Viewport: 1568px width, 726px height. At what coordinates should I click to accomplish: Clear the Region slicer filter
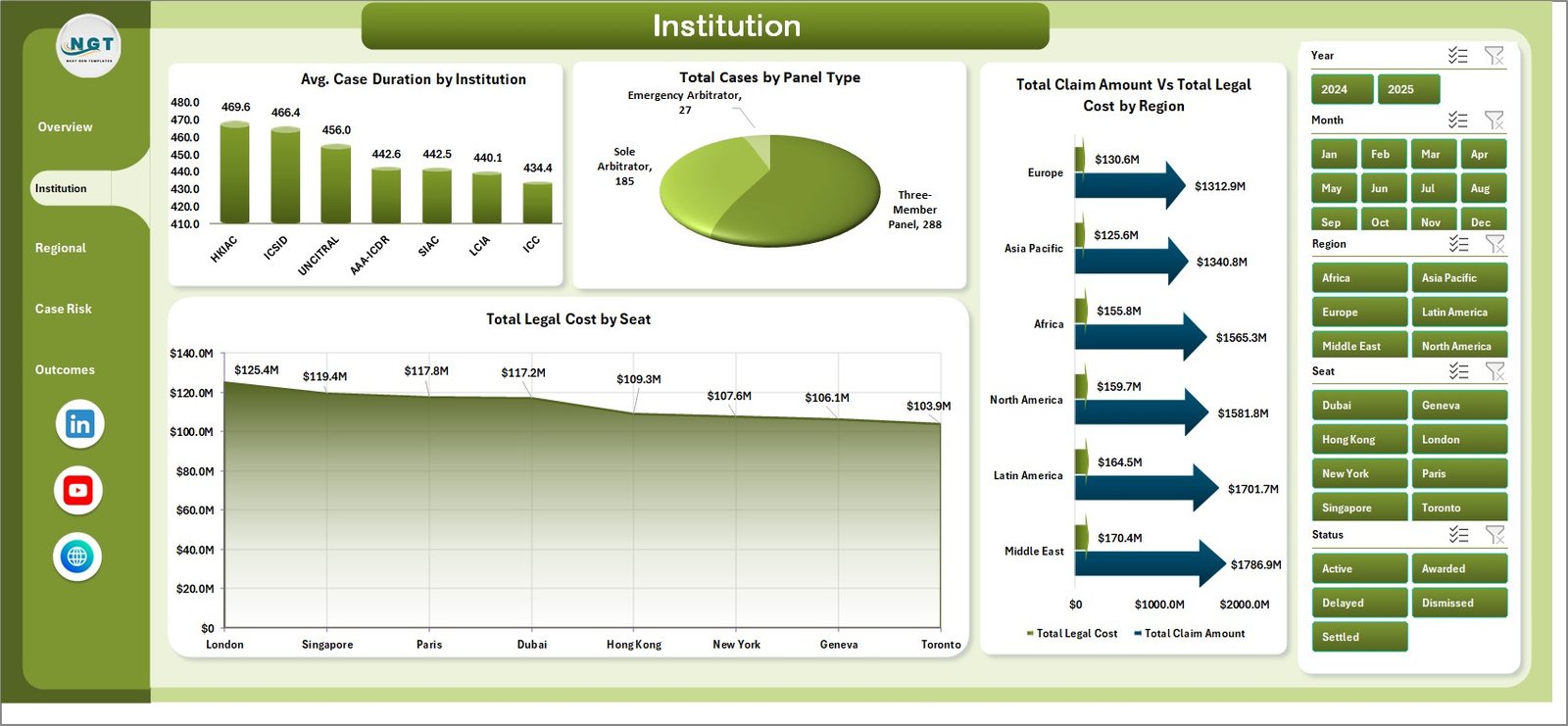click(x=1494, y=244)
